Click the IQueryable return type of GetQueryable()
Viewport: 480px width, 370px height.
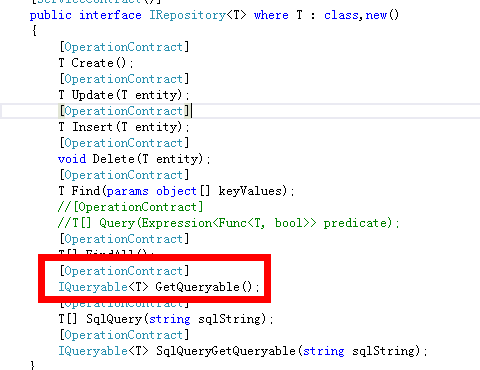pos(93,287)
